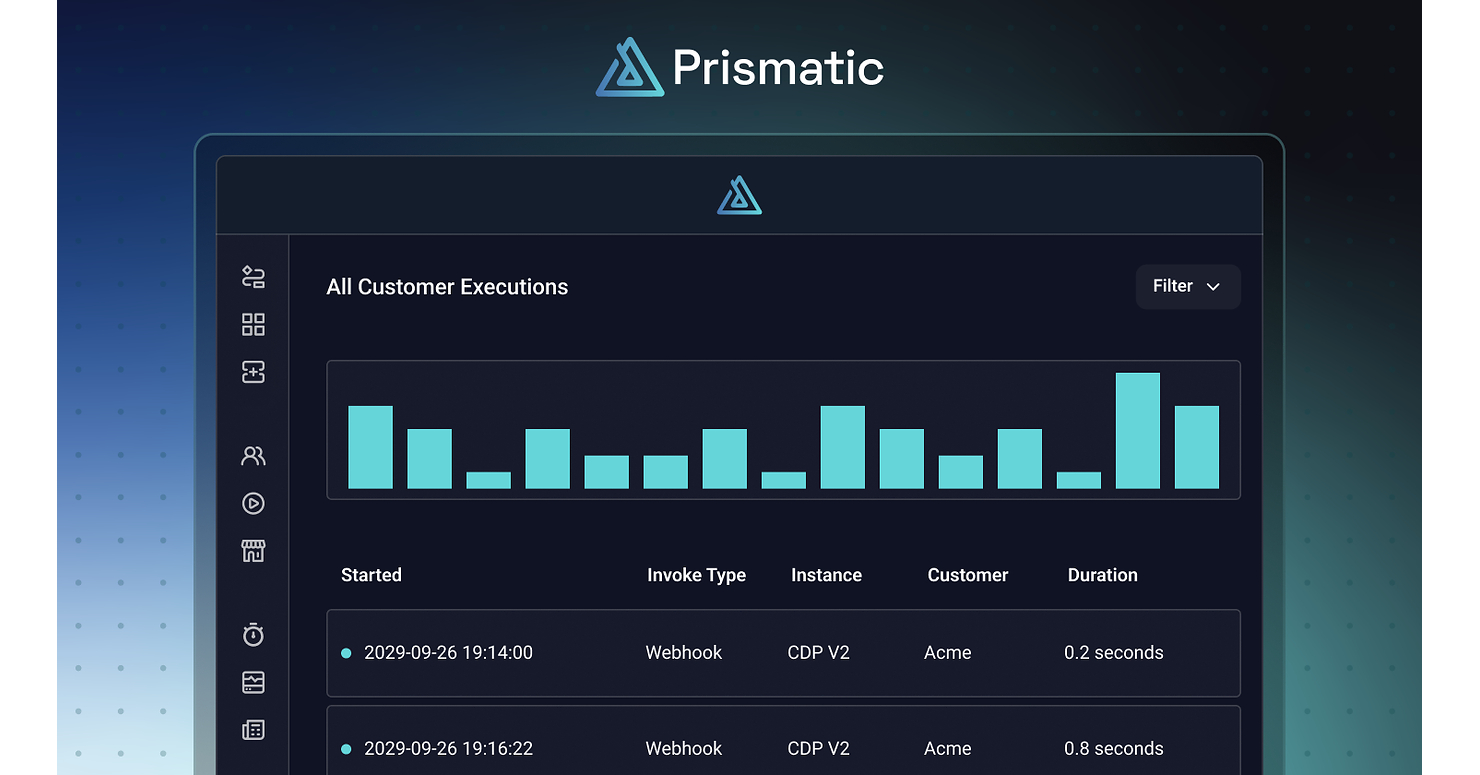Click the Duration column header
This screenshot has height=775, width=1480.
click(1103, 575)
